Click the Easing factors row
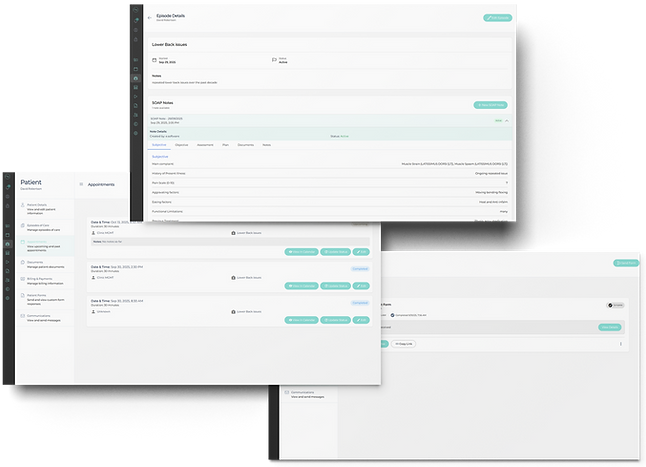This screenshot has width=646, height=467. coord(330,202)
